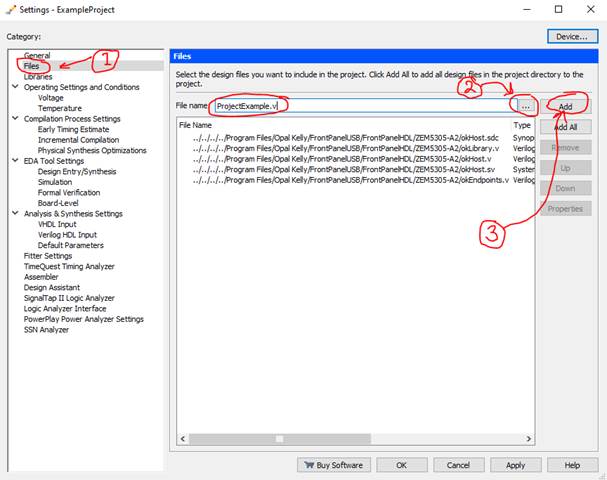
Task: Click the Add button
Action: (566, 106)
